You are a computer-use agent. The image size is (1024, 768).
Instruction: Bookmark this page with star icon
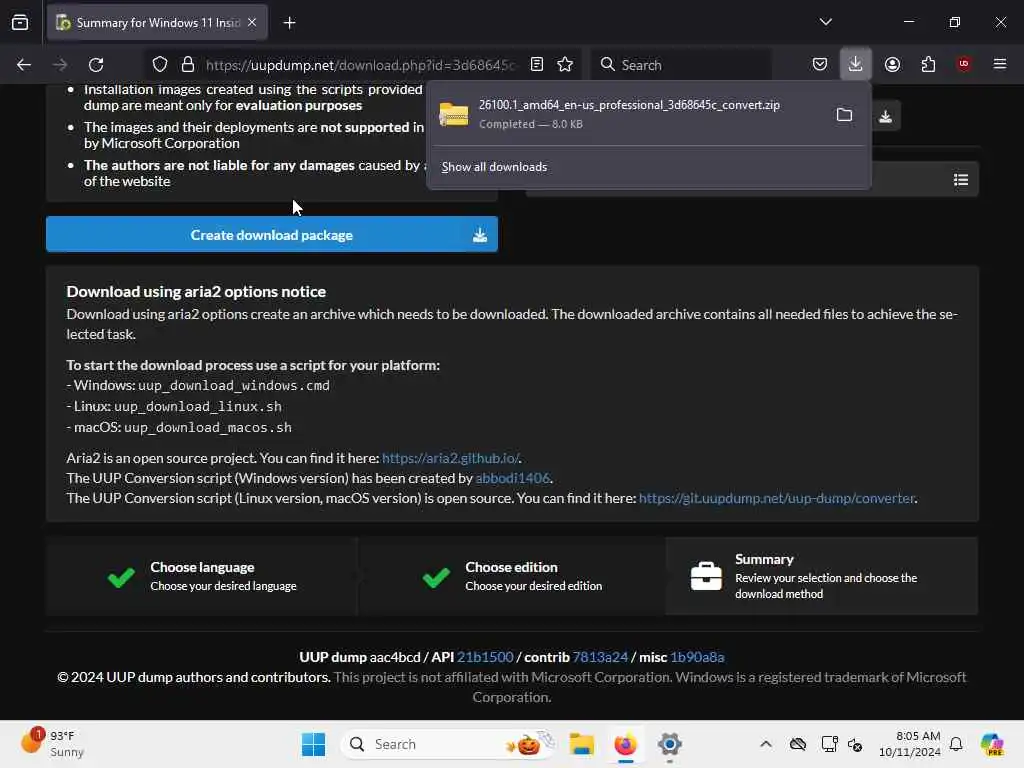pyautogui.click(x=565, y=64)
